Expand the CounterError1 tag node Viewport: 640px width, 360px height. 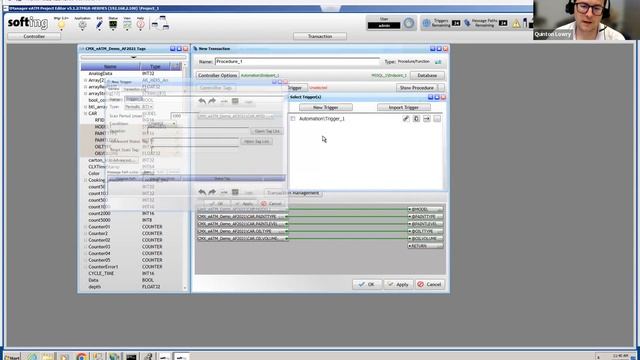coord(85,267)
